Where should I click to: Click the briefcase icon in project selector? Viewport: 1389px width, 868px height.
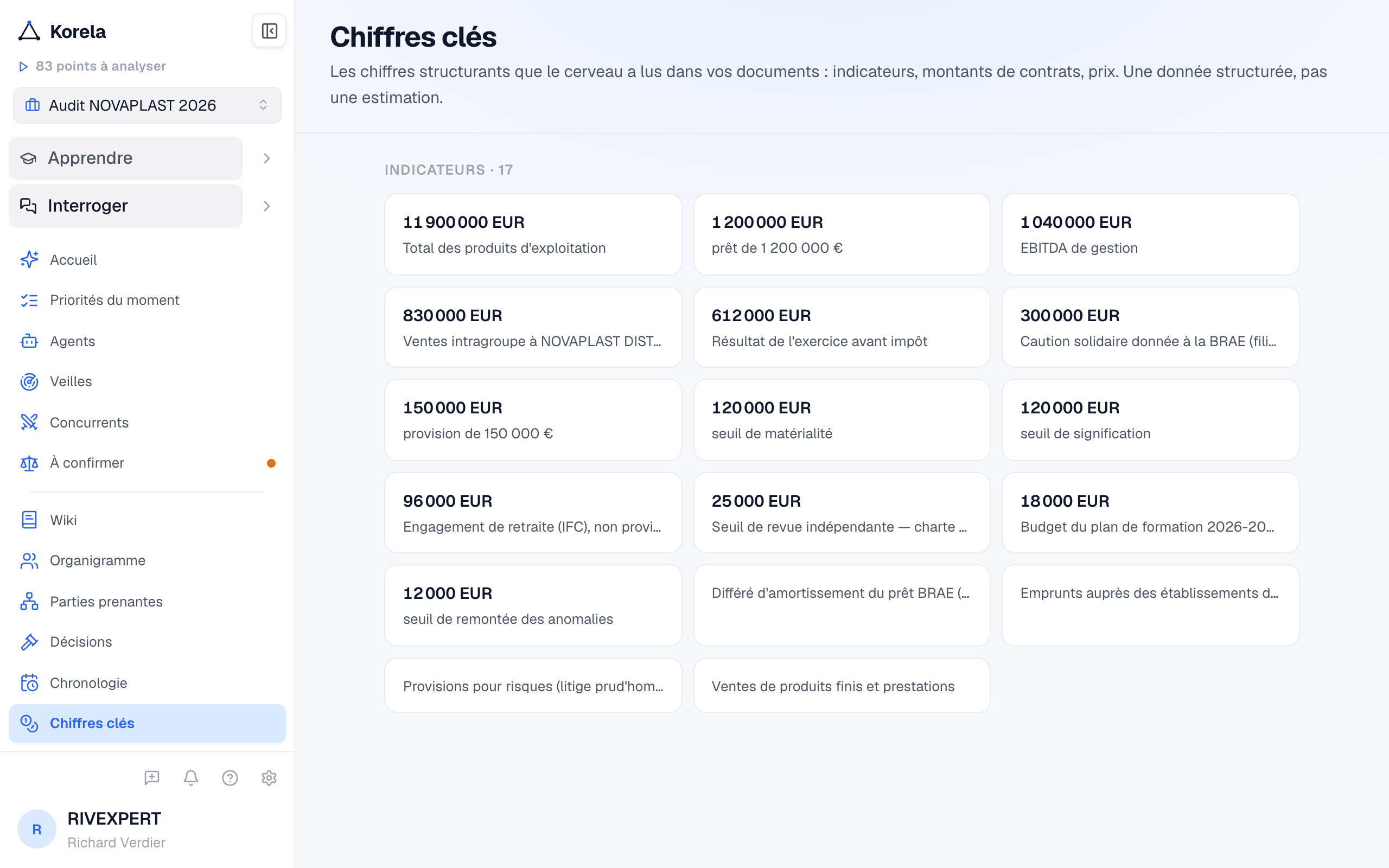tap(33, 105)
